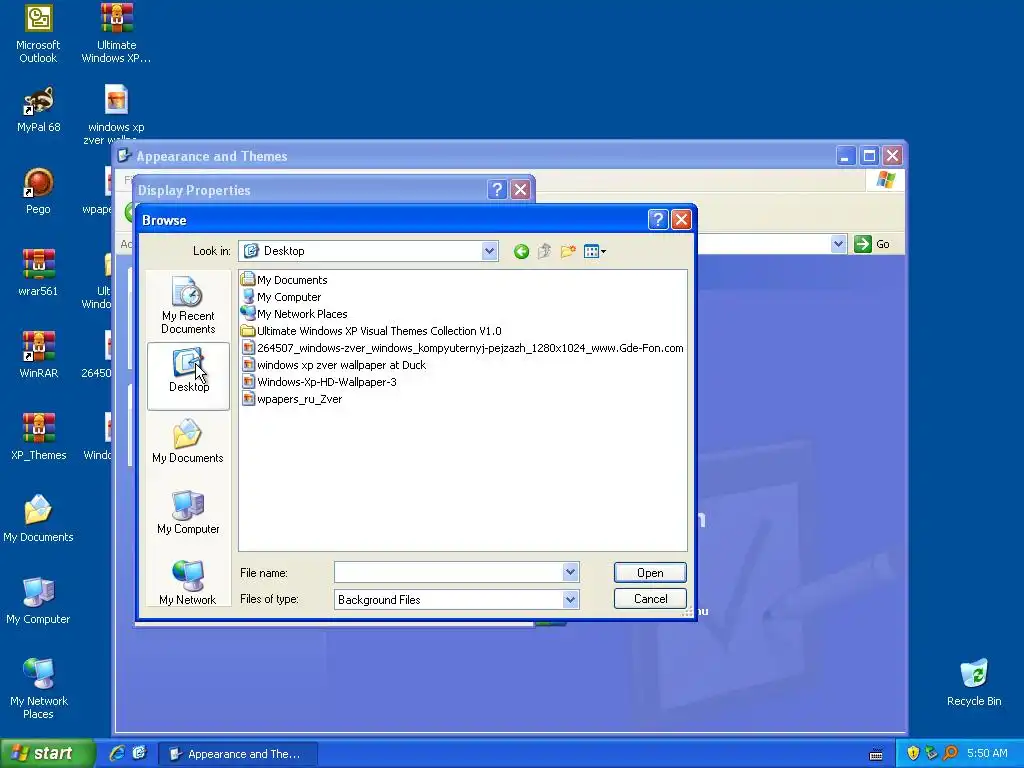Open My Computer desktop icon
The height and width of the screenshot is (768, 1024).
38,601
